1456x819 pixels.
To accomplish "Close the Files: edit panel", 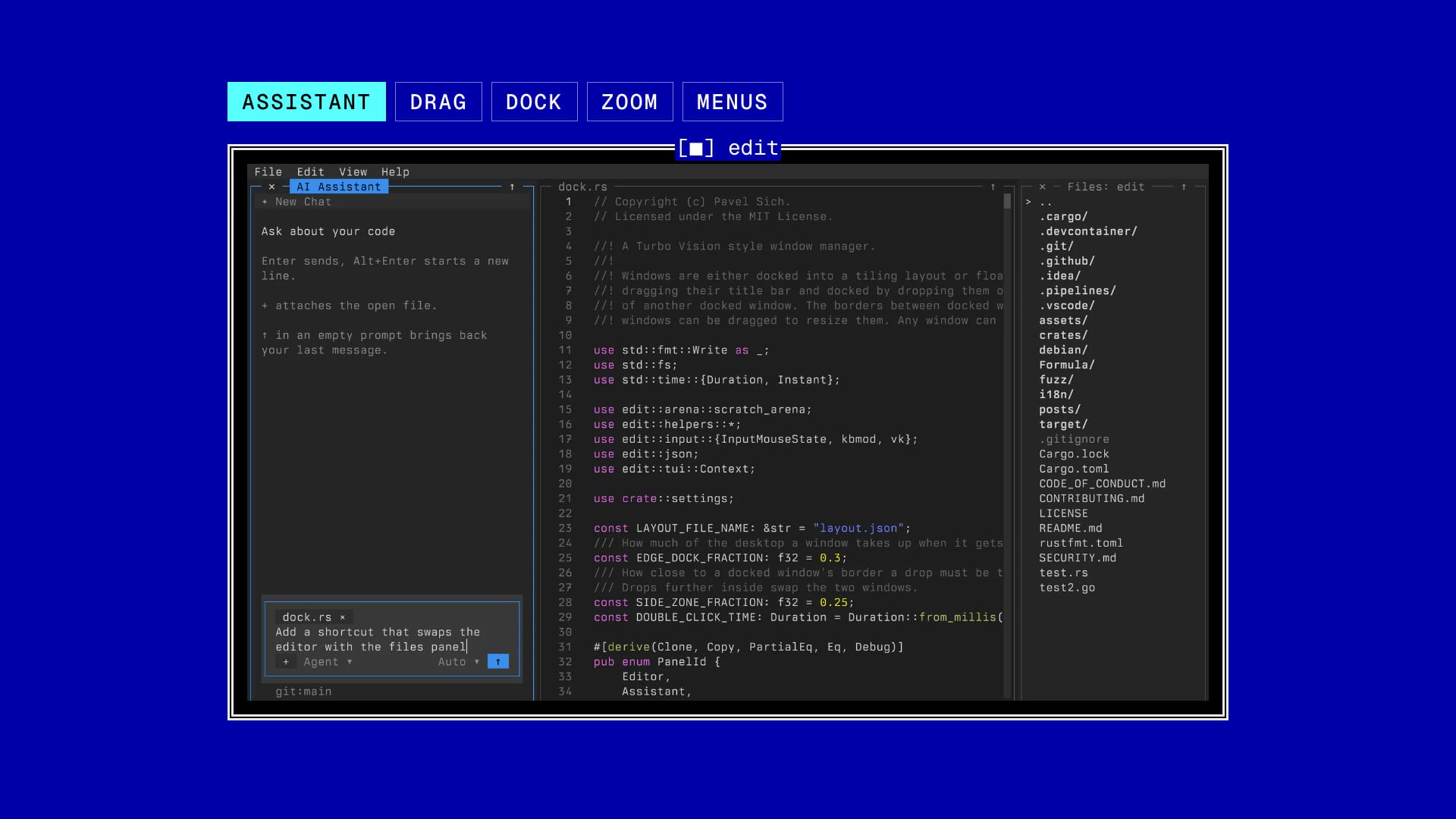I will tap(1042, 187).
